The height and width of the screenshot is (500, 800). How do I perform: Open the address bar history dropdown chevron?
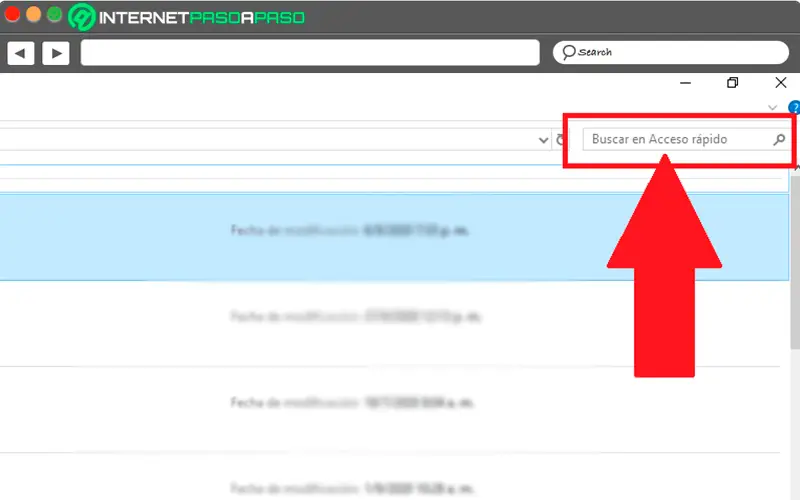pos(543,140)
